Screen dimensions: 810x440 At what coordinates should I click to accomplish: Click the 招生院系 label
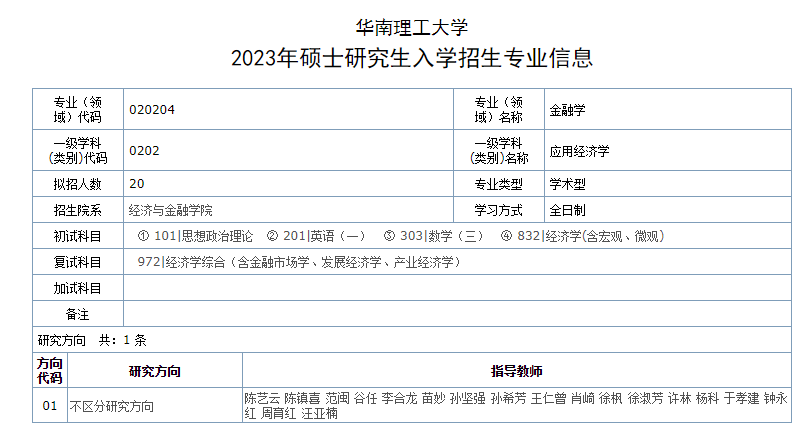click(x=78, y=210)
